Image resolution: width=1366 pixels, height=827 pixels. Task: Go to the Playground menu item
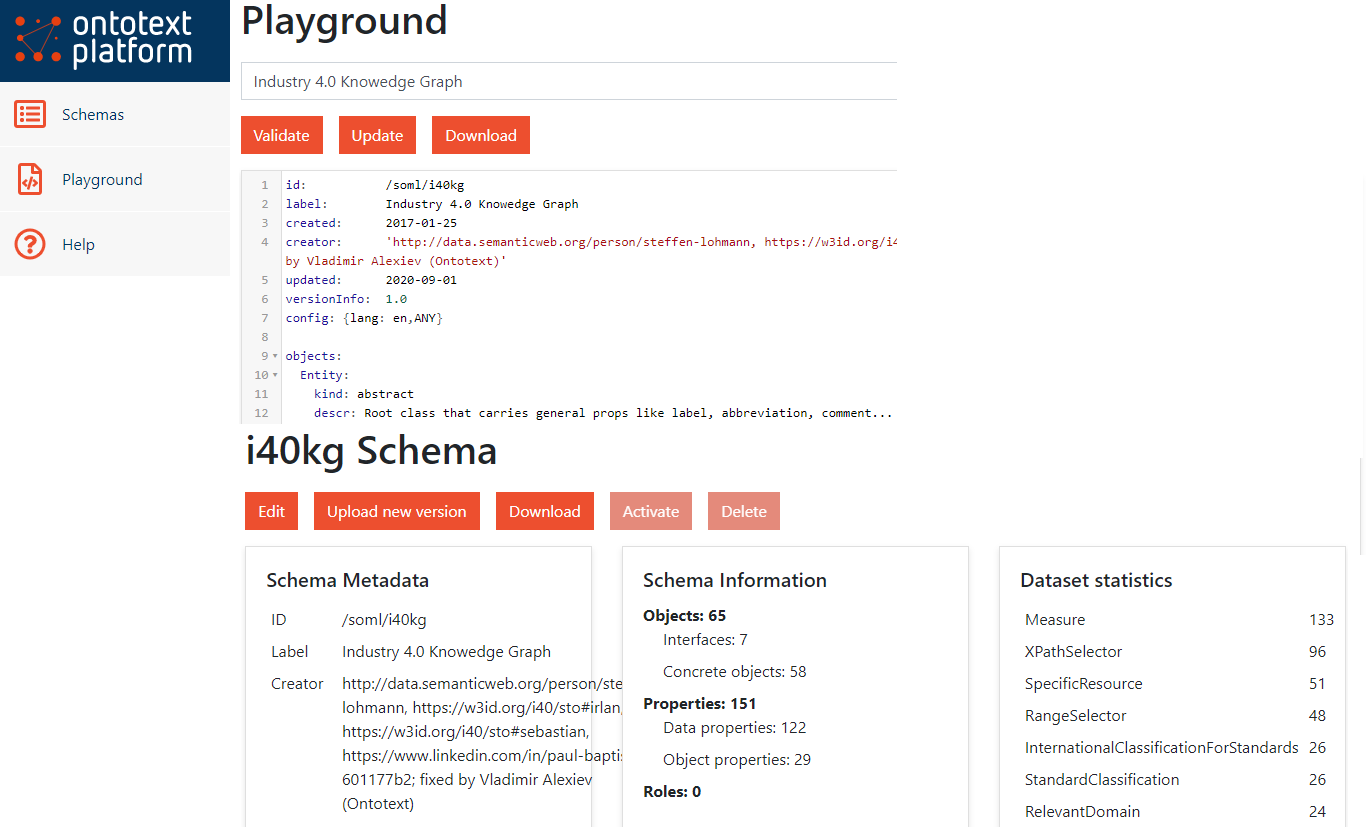click(102, 180)
